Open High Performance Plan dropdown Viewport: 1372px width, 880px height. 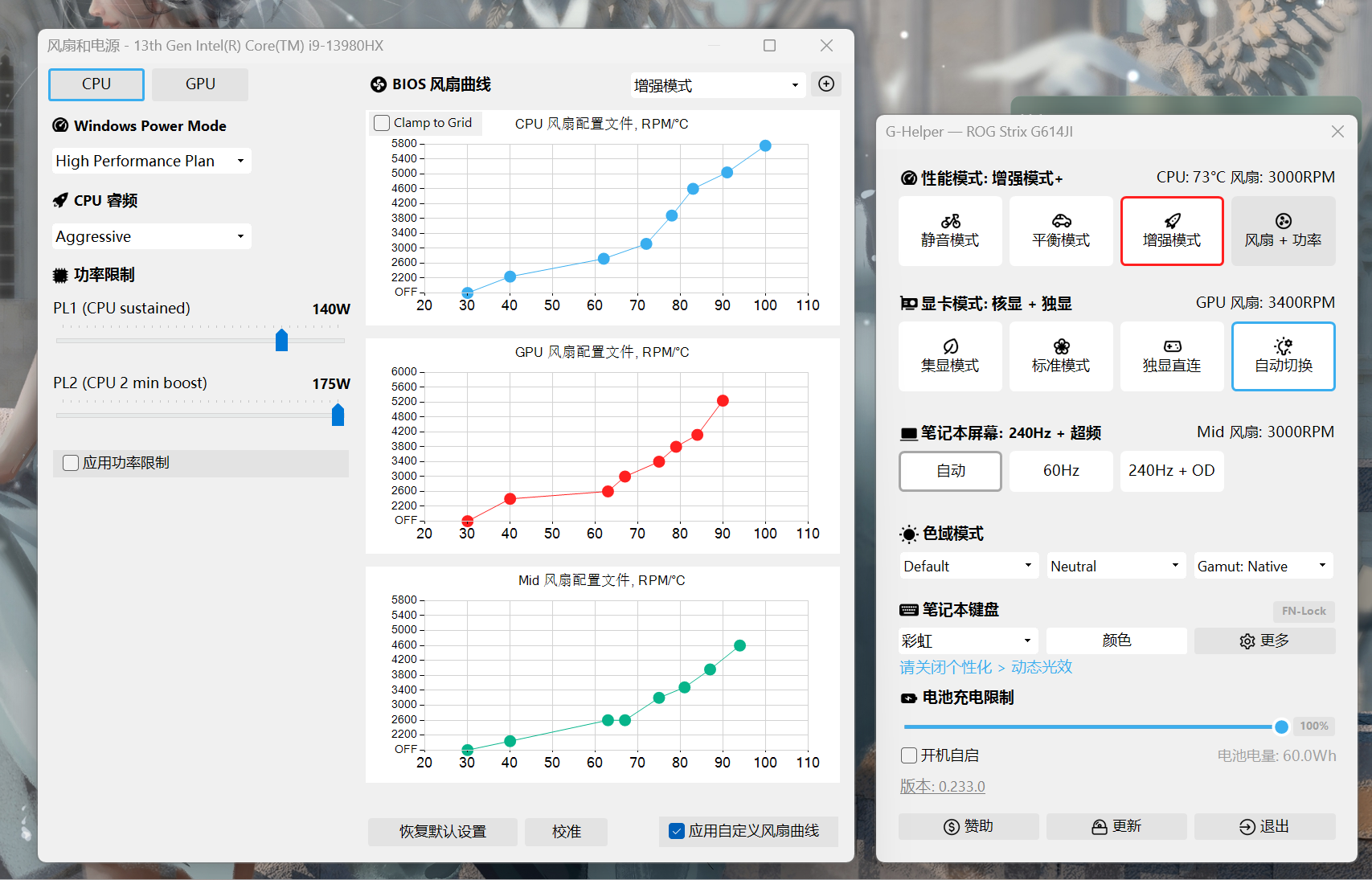(152, 161)
